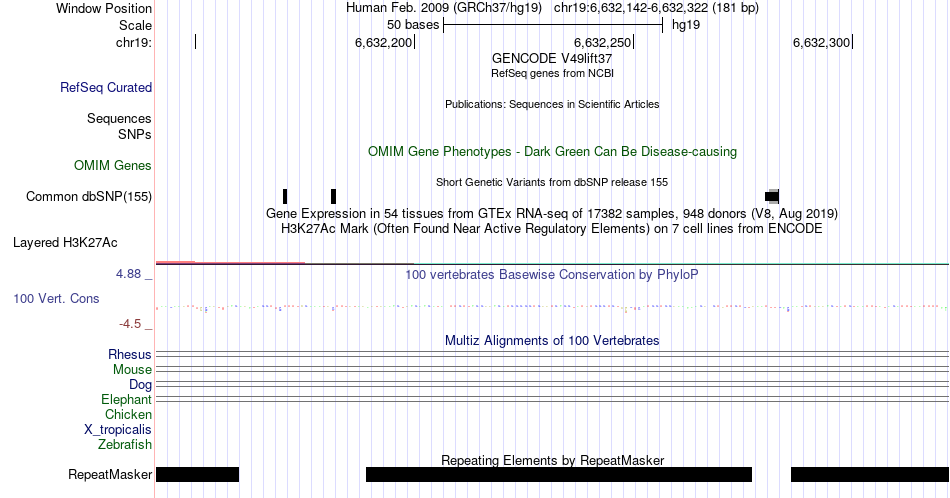Click the second dbSNP variant marker from the left

coord(333,196)
